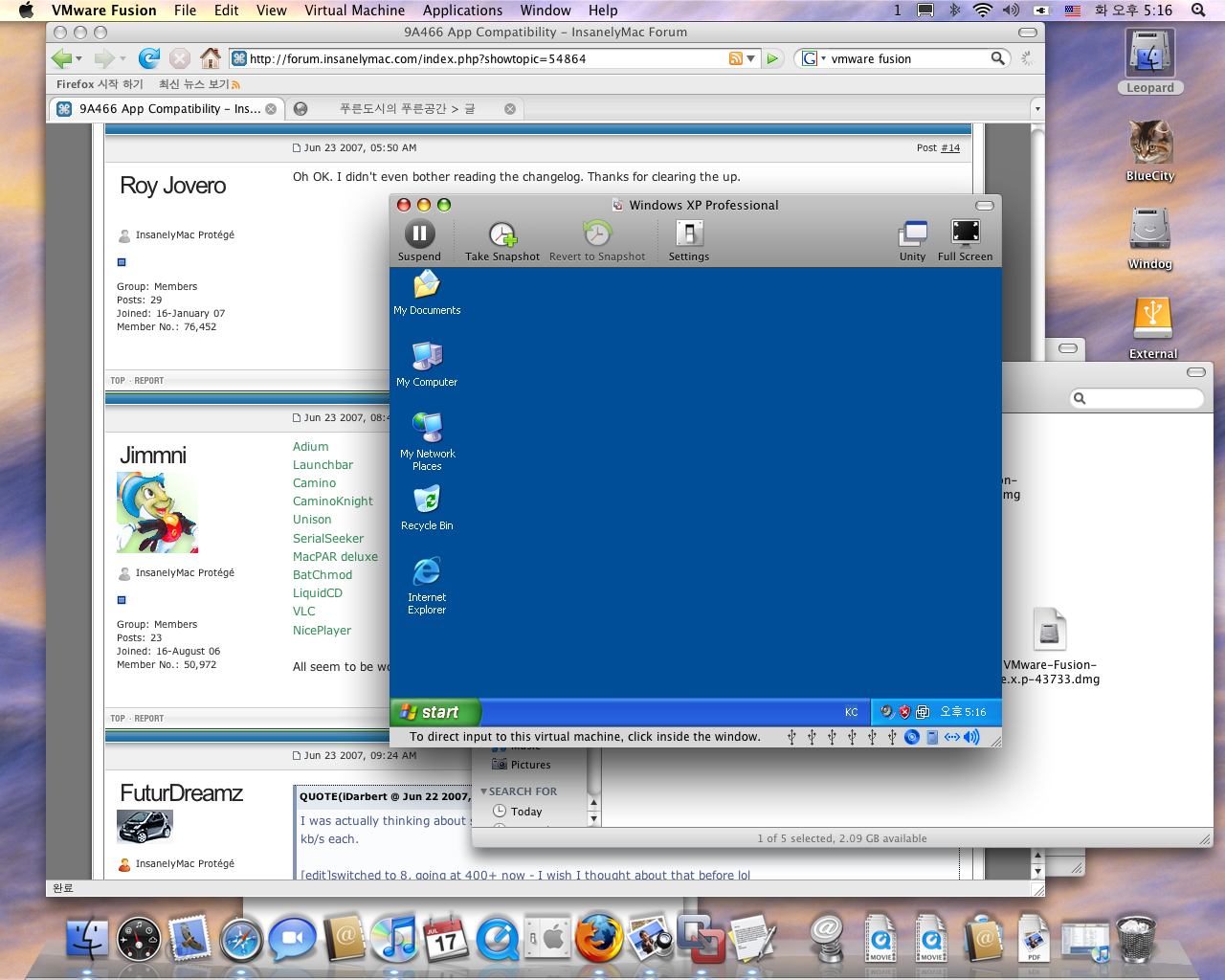
Task: Switch the VM to Unity mode
Action: [913, 240]
